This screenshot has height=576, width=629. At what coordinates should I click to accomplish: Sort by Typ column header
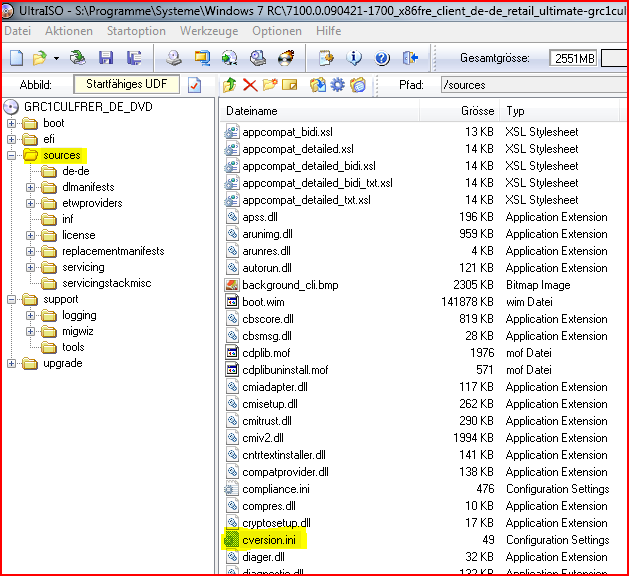pyautogui.click(x=560, y=111)
